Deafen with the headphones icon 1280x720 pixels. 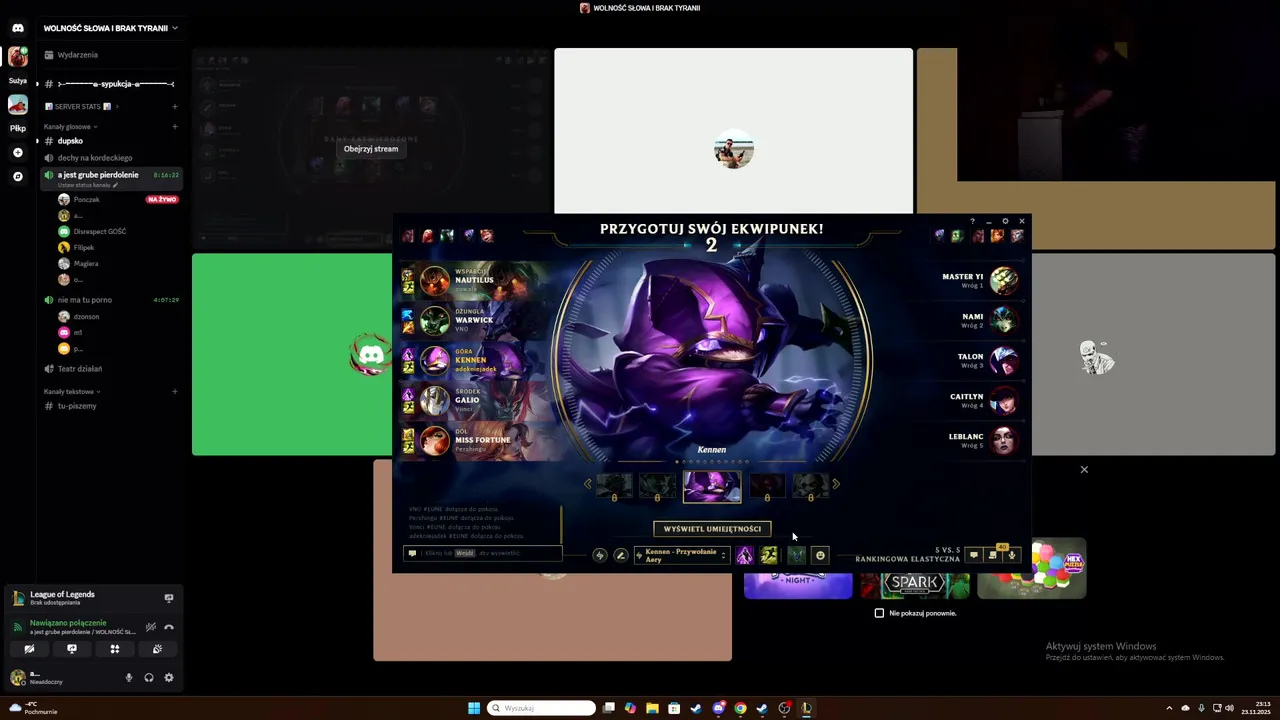coord(149,677)
